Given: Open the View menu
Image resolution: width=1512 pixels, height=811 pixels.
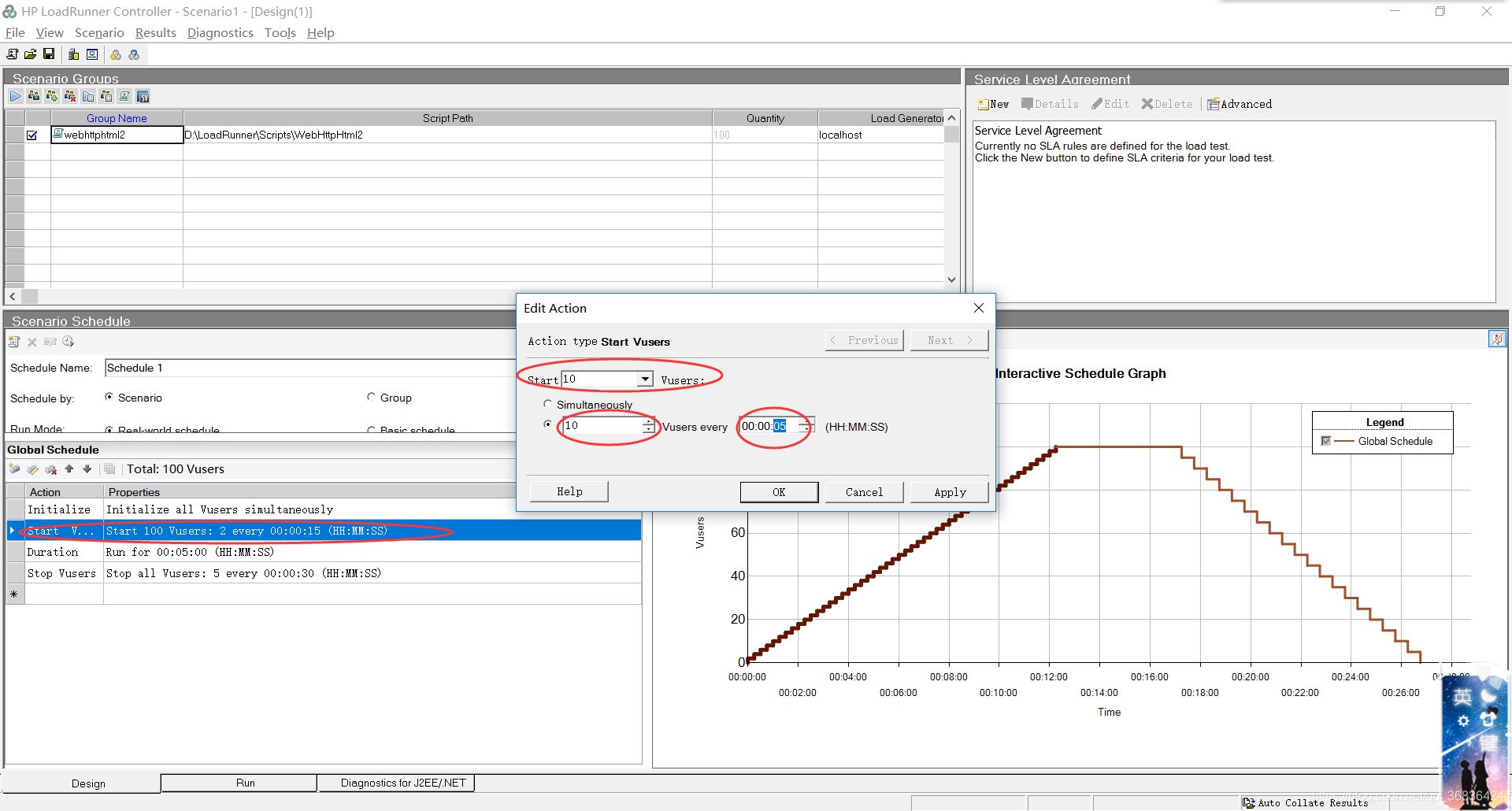Looking at the screenshot, I should [x=50, y=33].
